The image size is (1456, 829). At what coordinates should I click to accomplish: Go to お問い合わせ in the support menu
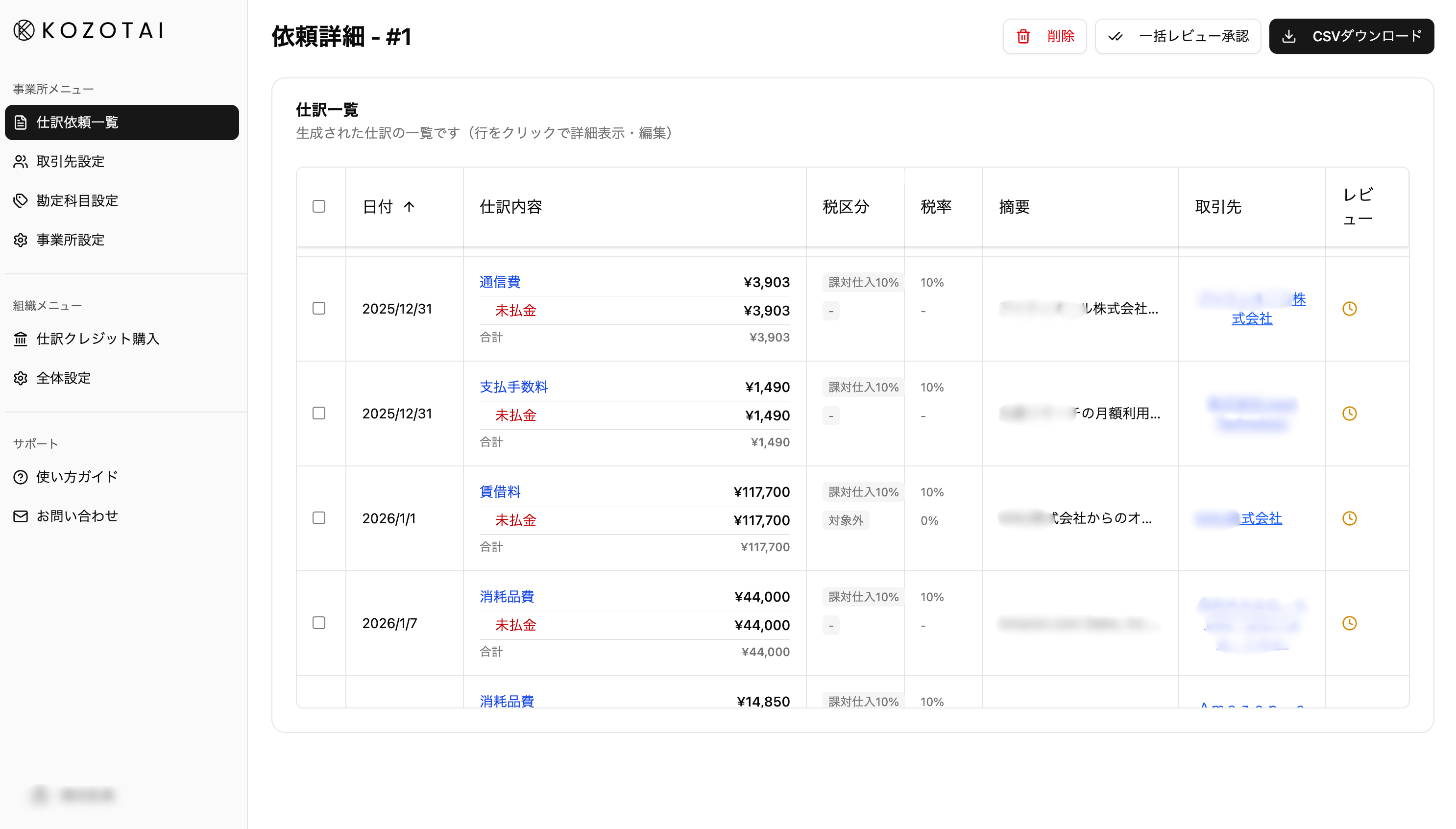[77, 516]
